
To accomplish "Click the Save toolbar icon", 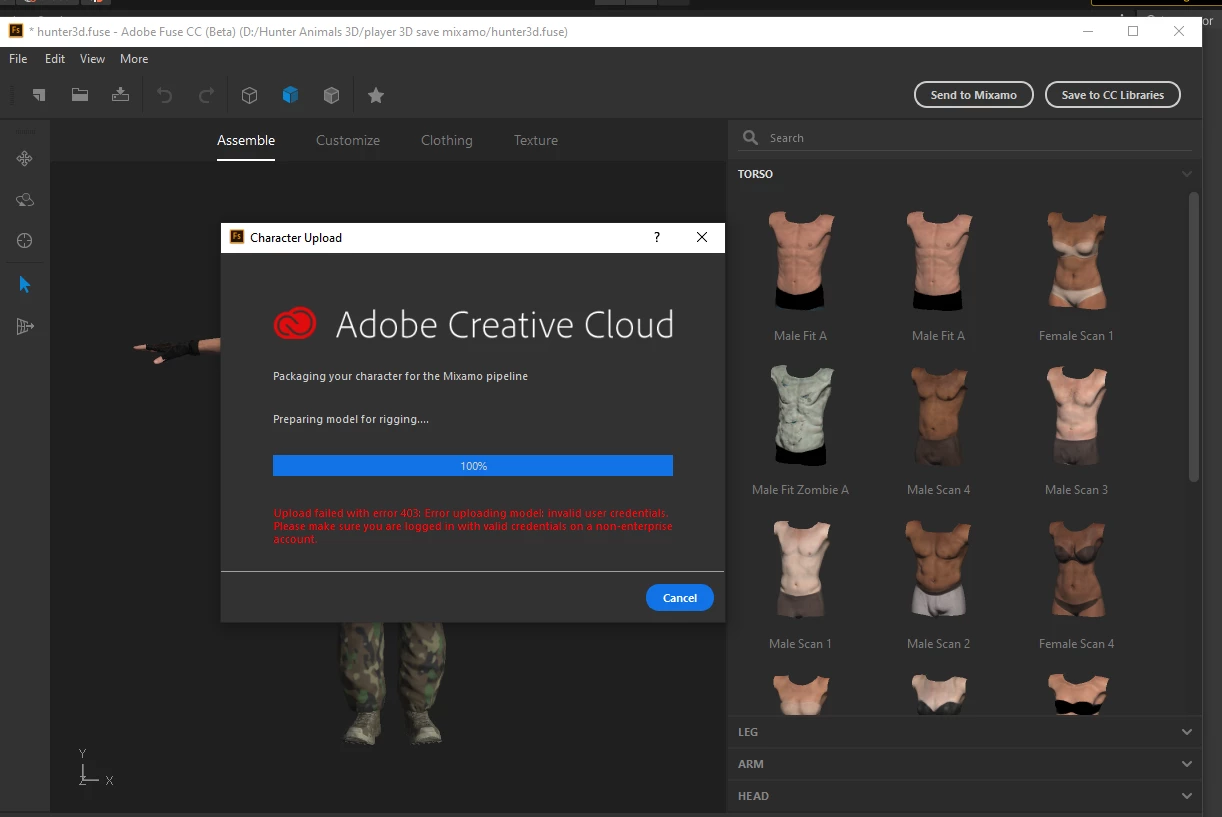I will (120, 95).
